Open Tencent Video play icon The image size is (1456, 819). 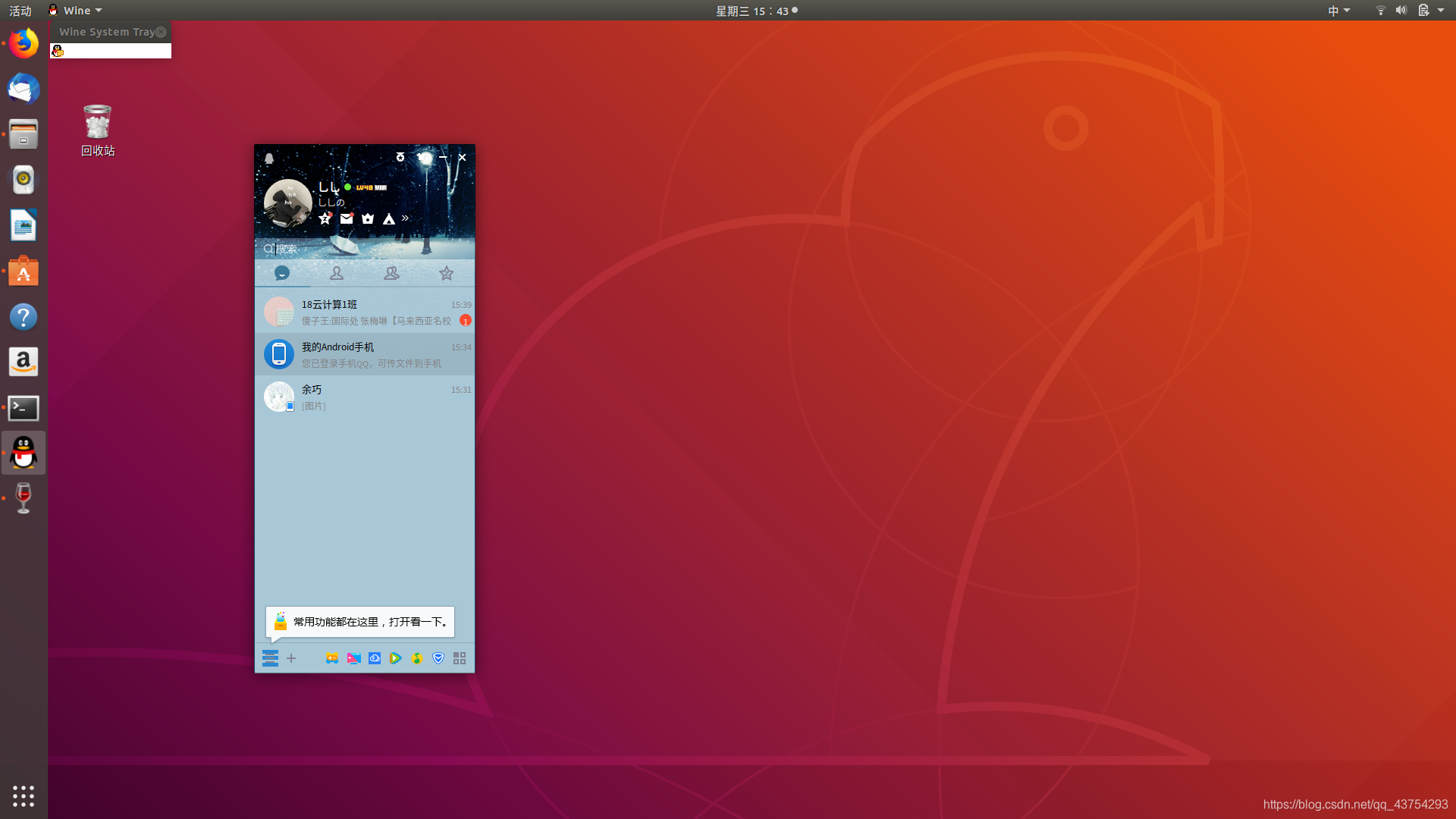tap(395, 658)
